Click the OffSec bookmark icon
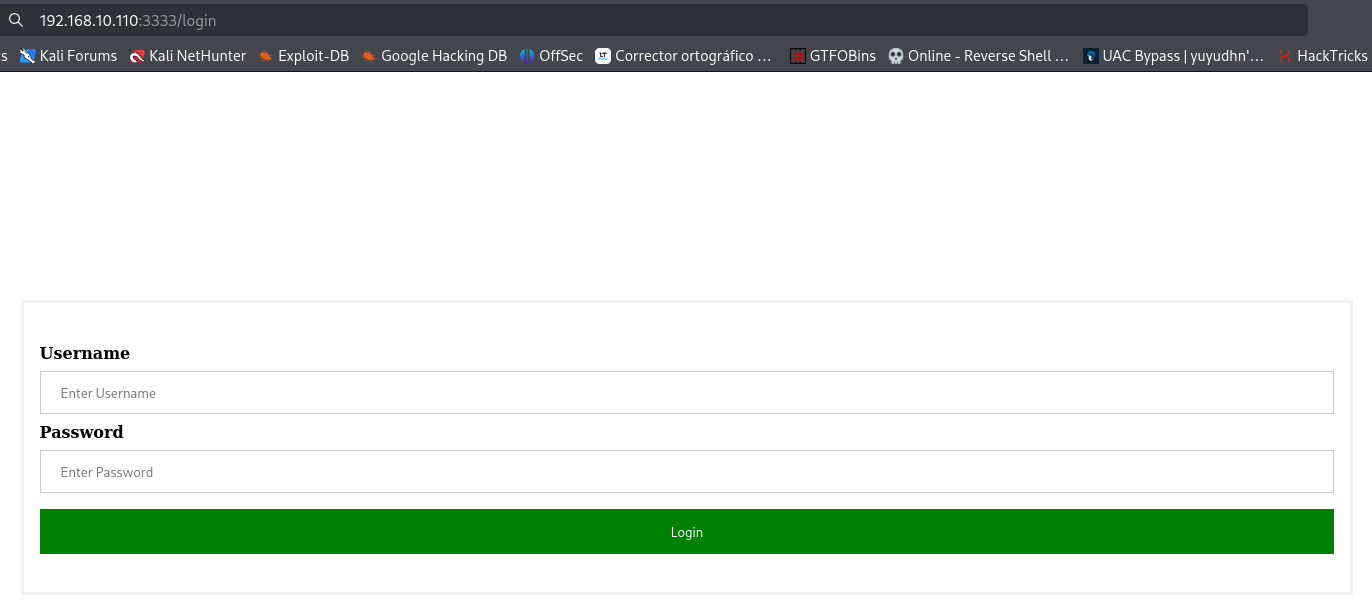Screen dimensions: 1372x613 (527, 56)
